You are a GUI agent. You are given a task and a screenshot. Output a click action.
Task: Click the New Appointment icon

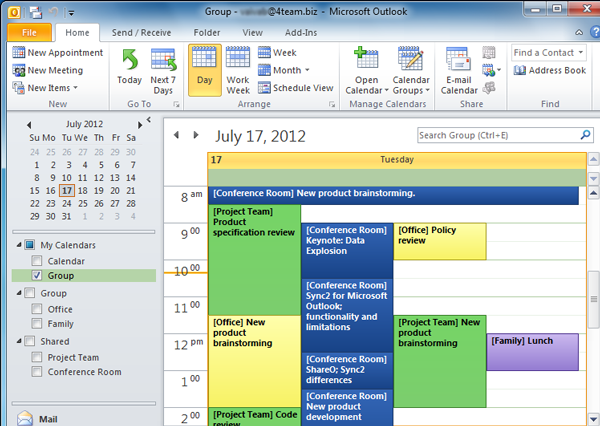pyautogui.click(x=19, y=53)
